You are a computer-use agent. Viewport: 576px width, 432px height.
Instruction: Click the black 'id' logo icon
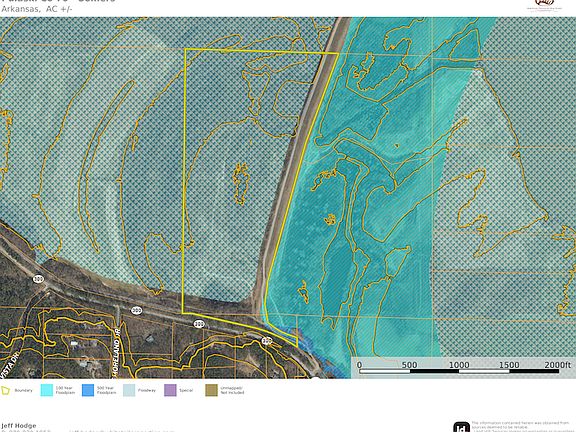pos(461,427)
